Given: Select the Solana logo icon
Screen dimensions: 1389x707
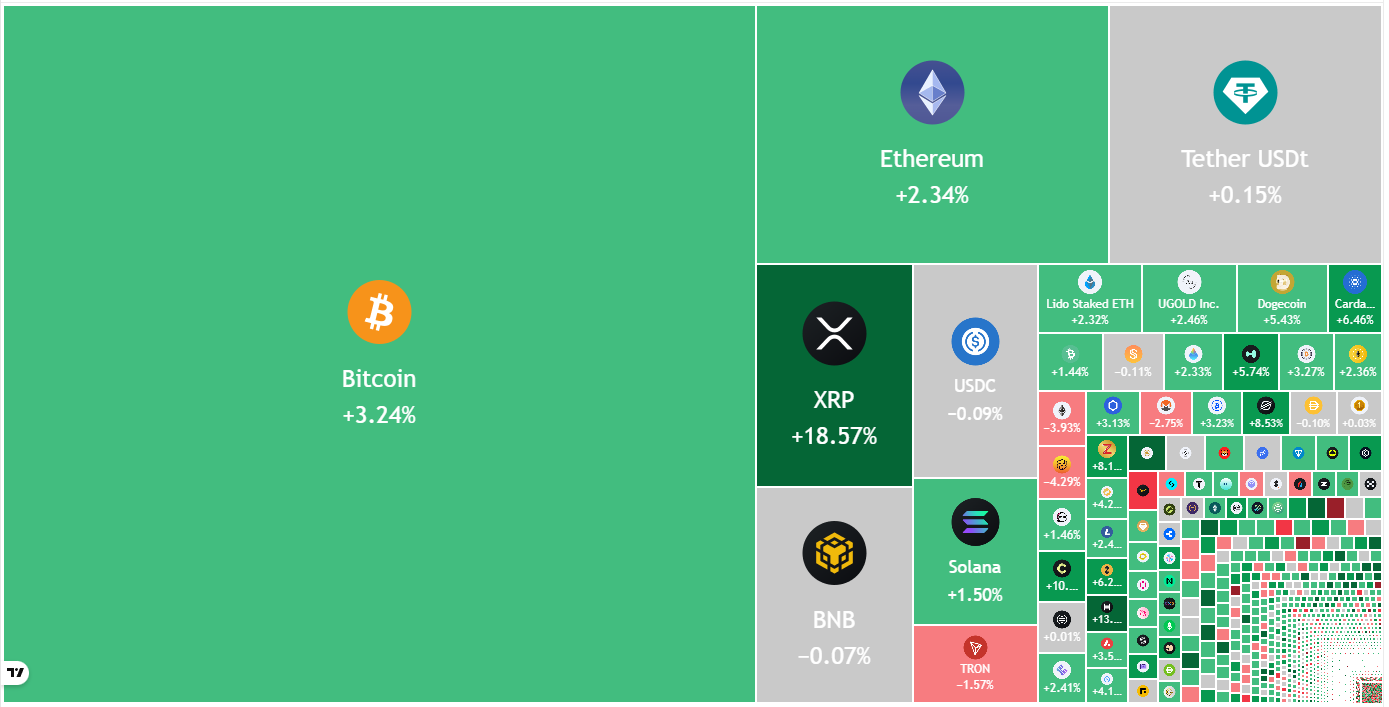Looking at the screenshot, I should pos(975,522).
